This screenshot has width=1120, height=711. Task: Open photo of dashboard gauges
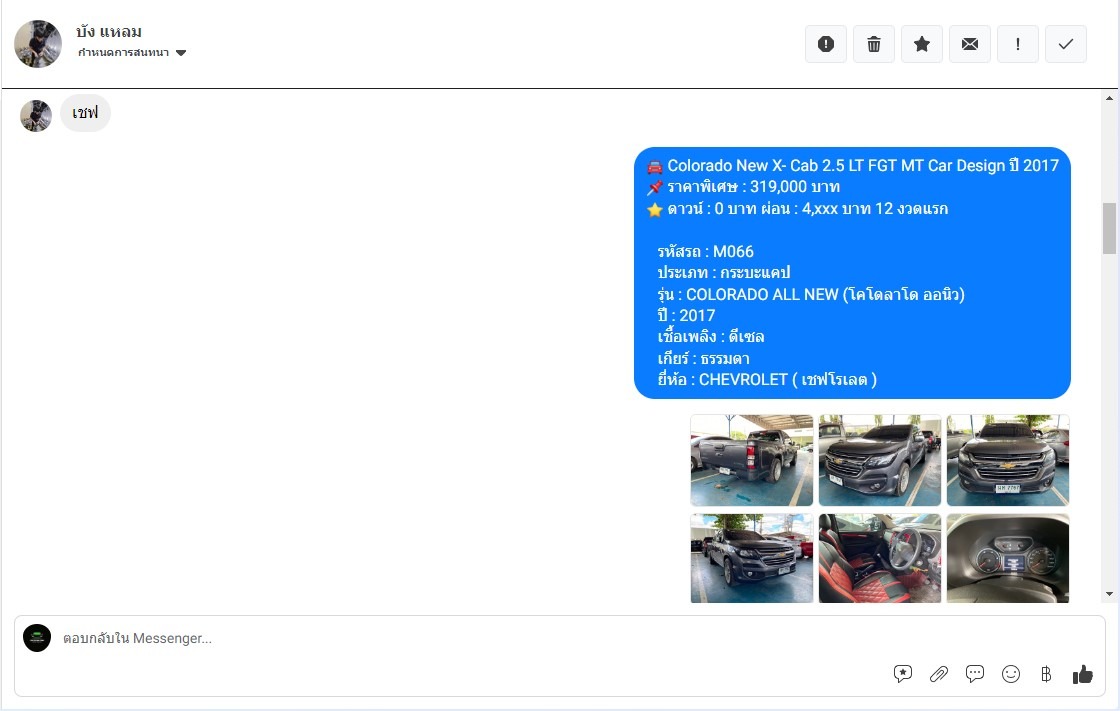(1008, 558)
